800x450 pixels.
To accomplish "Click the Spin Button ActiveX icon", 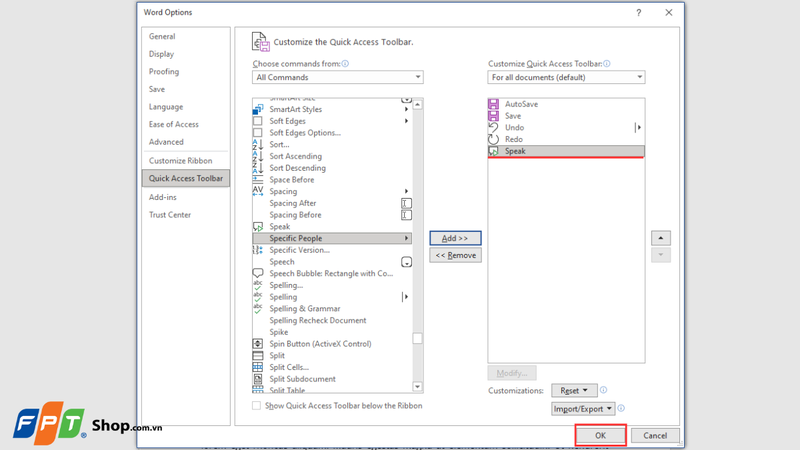I will (x=258, y=344).
